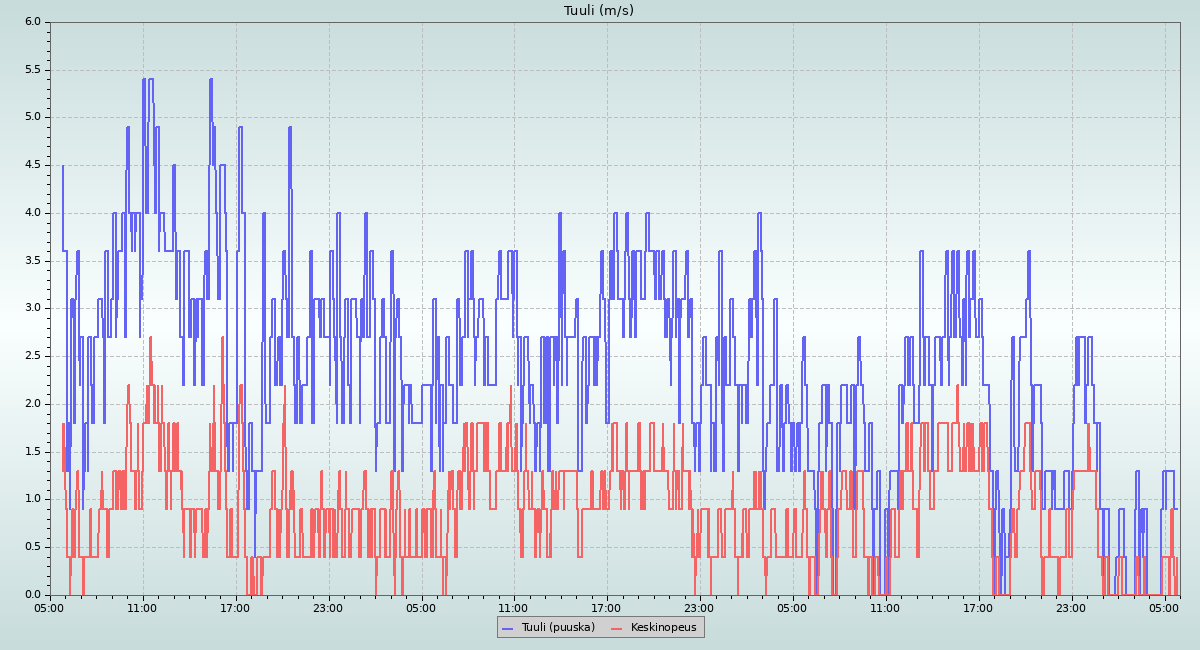Click the 2.5 label on the y-axis
This screenshot has width=1200, height=650.
click(x=33, y=356)
